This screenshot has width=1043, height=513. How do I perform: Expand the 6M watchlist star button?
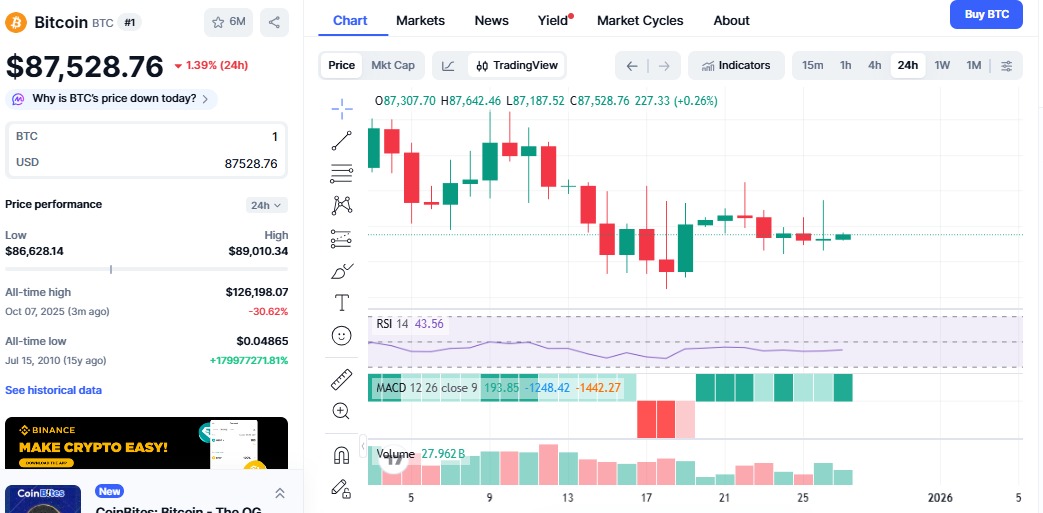coord(228,21)
